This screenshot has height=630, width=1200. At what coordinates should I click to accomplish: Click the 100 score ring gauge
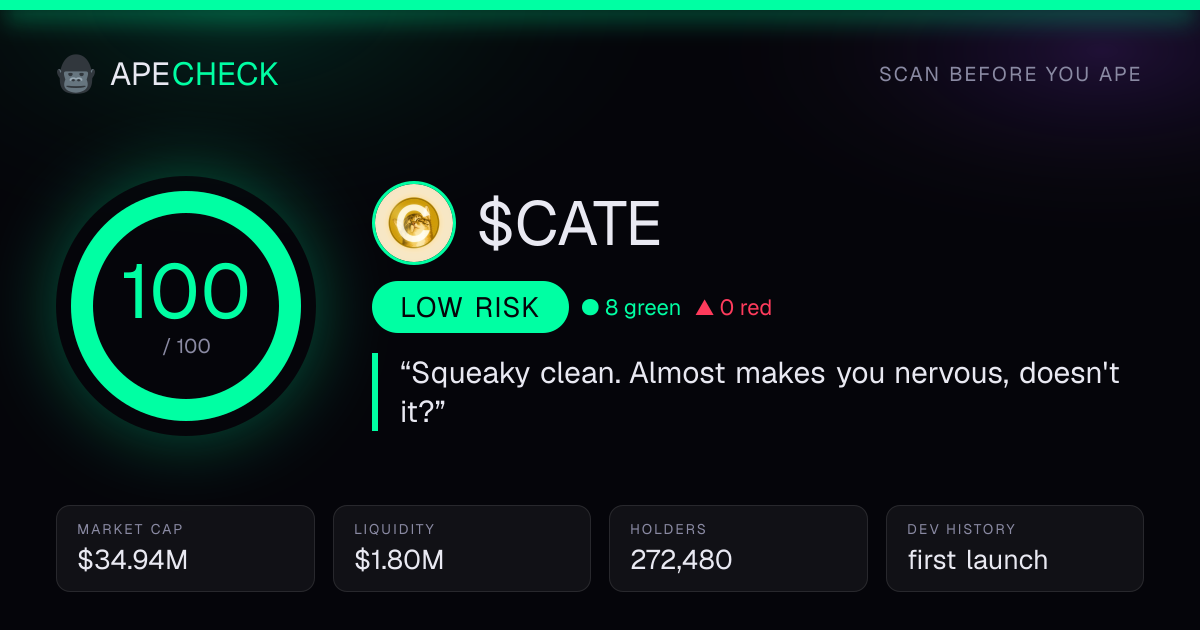186,306
